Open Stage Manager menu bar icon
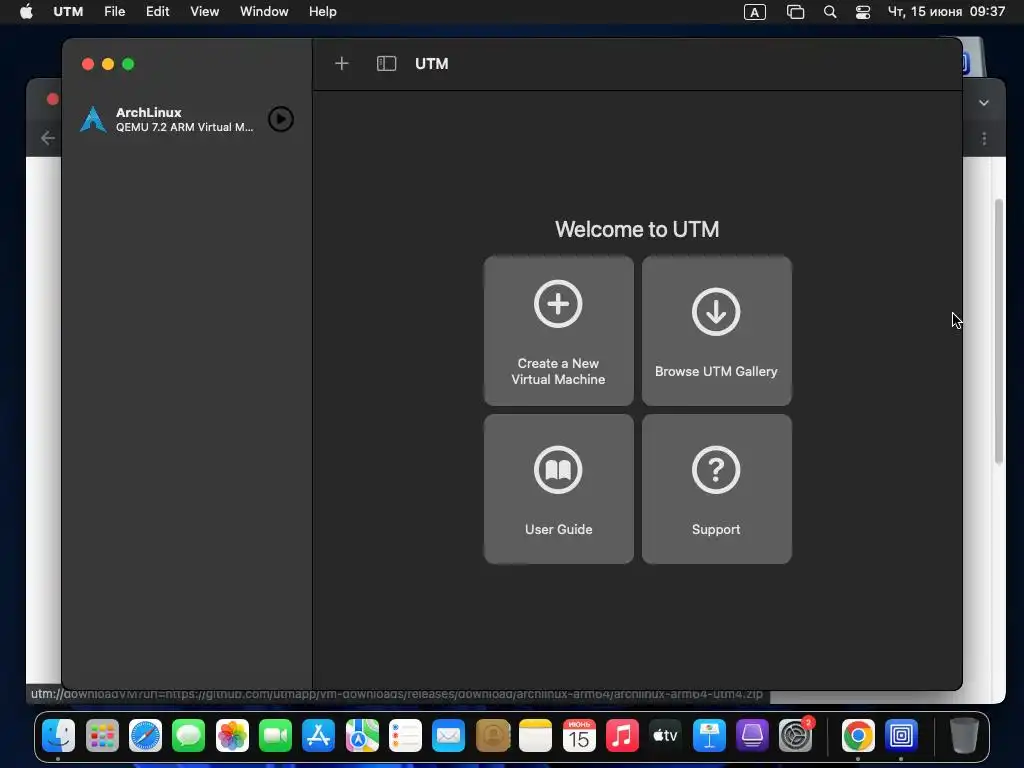 795,12
